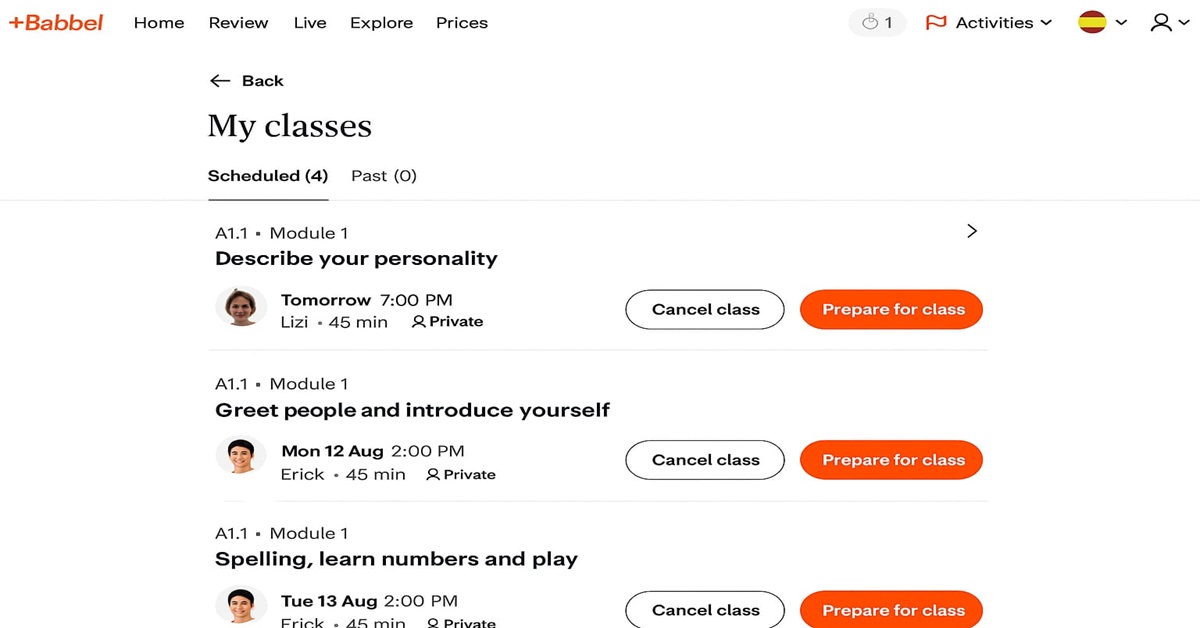Viewport: 1200px width, 628px height.
Task: Cancel the class with Lizi tomorrow
Action: (705, 310)
